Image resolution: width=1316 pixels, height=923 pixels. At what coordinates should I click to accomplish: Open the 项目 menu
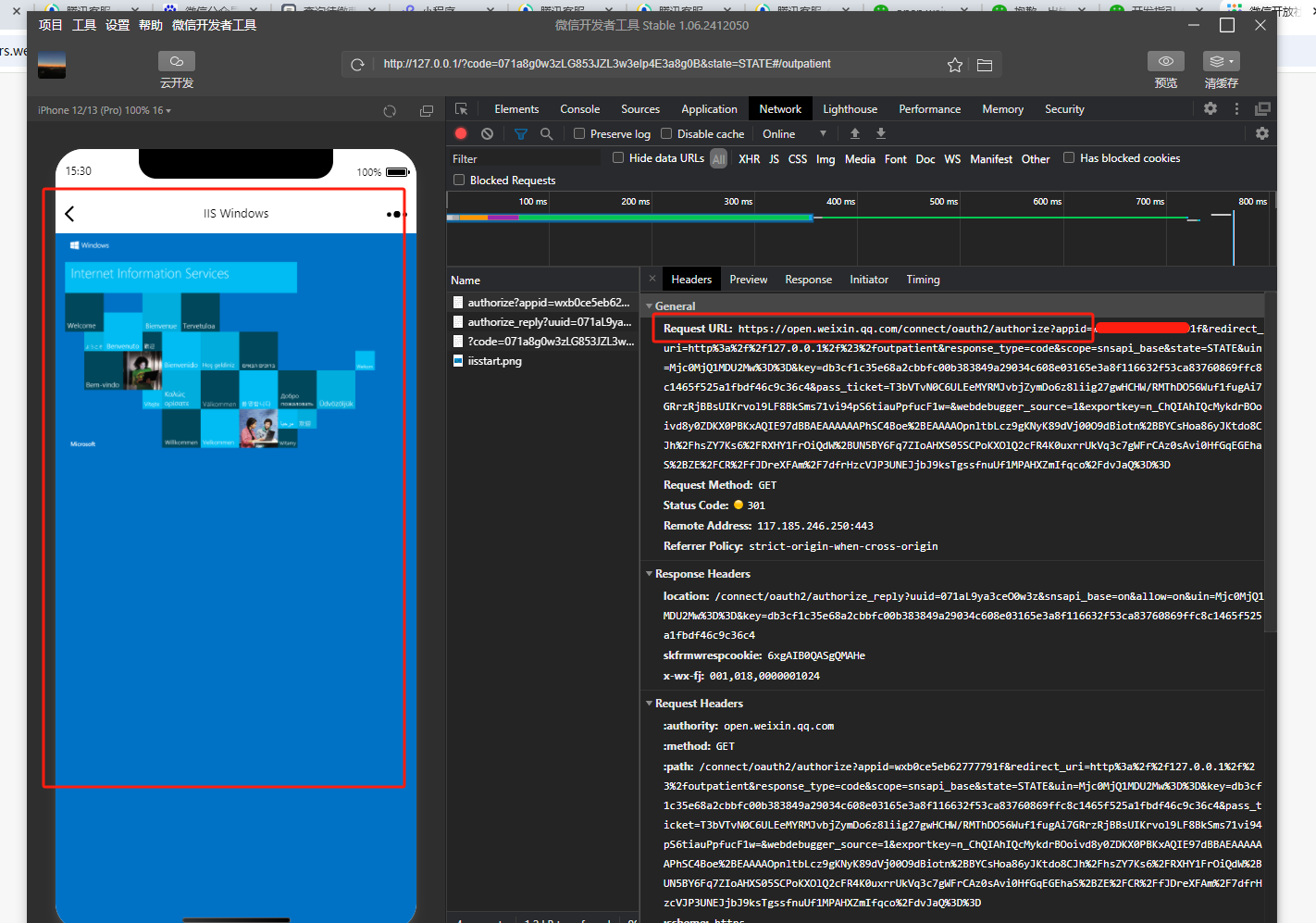[x=51, y=25]
